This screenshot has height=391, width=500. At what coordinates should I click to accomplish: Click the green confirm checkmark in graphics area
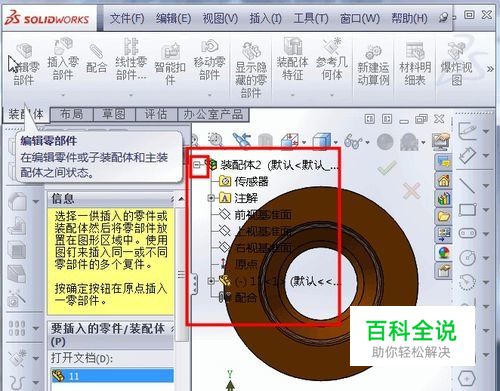(387, 168)
